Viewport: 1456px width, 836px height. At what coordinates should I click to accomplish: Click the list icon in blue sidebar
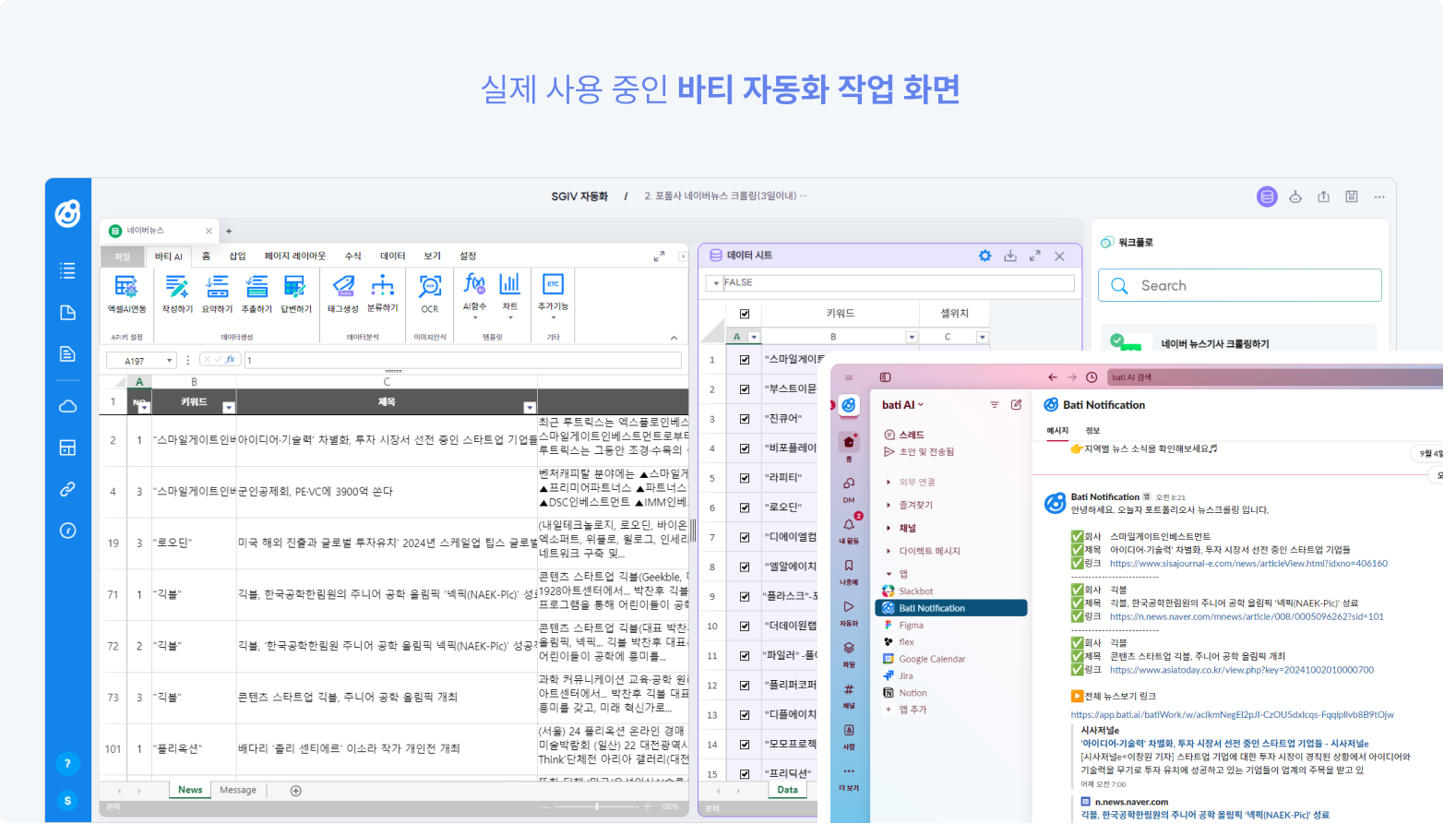(x=67, y=270)
